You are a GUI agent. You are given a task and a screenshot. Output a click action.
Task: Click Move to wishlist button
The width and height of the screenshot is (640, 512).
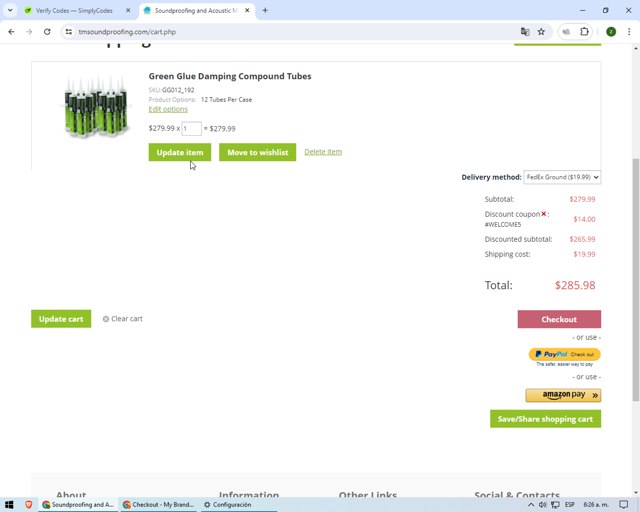[258, 152]
